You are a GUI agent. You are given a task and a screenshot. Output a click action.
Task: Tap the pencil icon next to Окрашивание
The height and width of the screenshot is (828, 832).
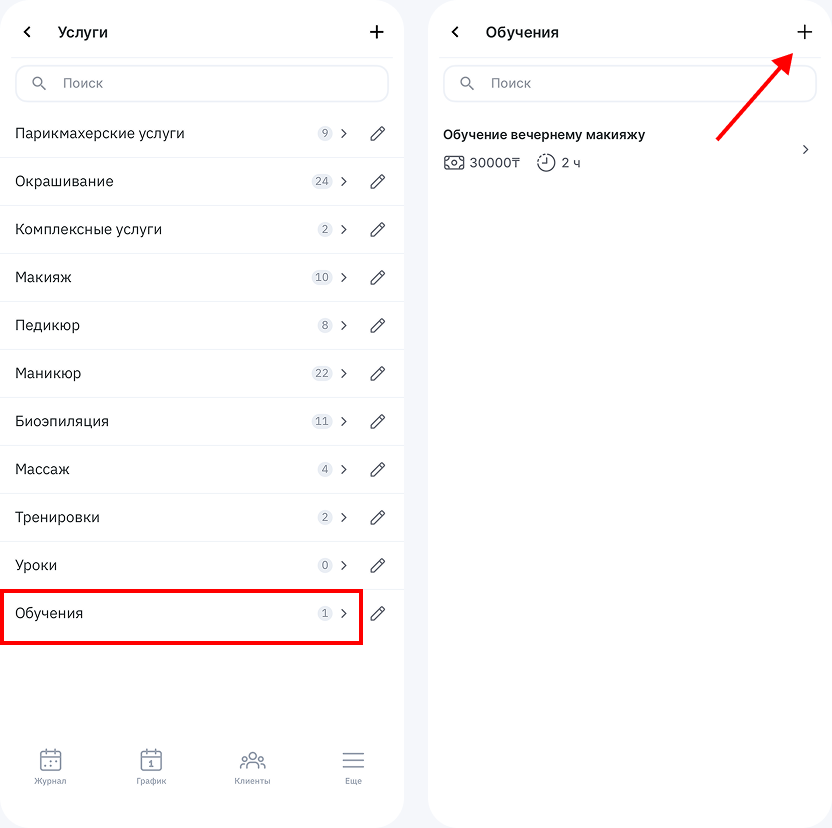click(x=377, y=182)
